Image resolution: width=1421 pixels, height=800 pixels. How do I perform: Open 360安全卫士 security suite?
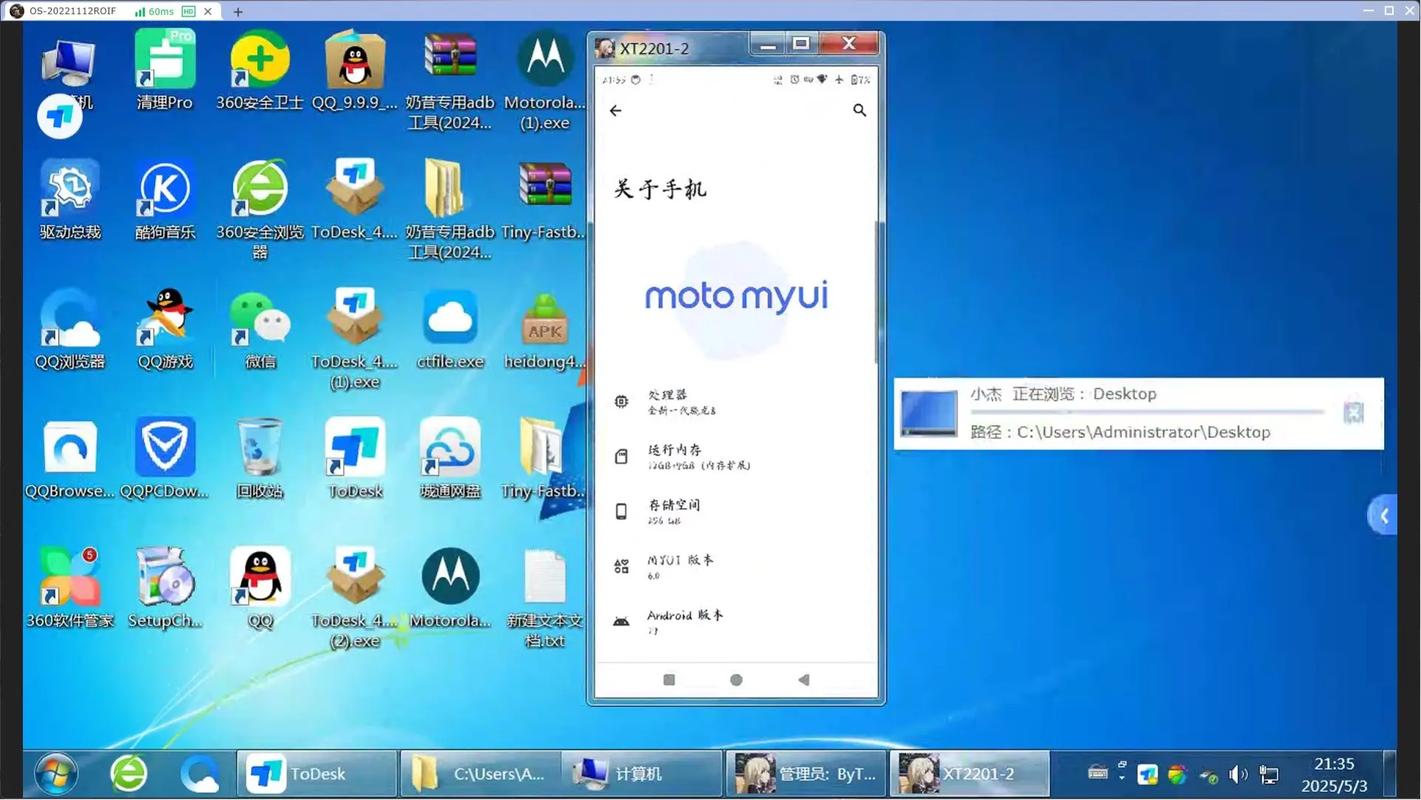(x=259, y=60)
